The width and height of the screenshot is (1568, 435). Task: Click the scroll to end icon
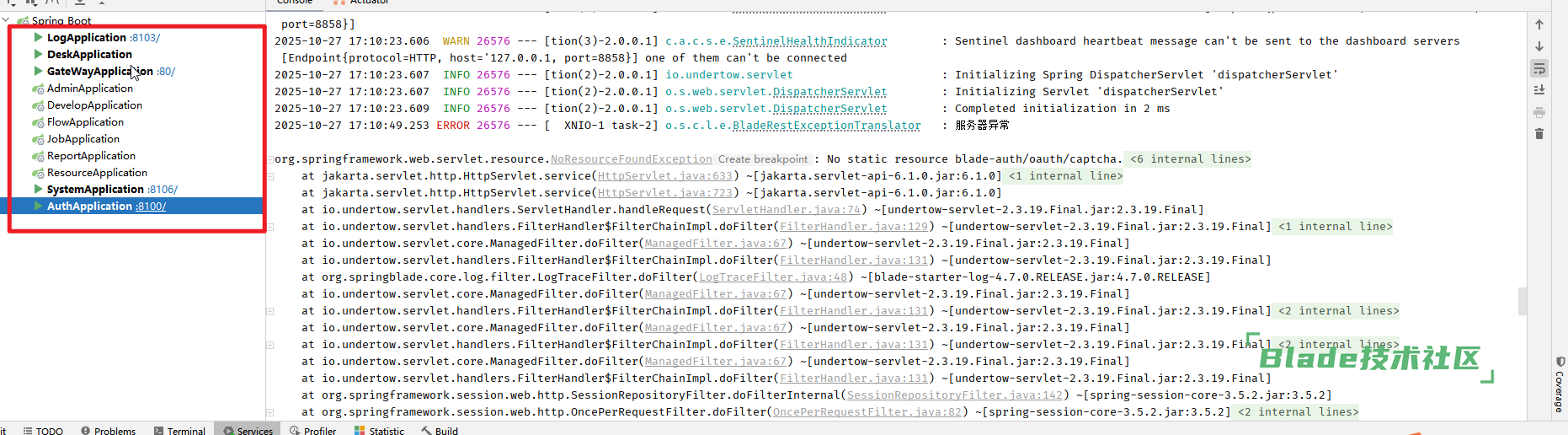coord(1539,90)
